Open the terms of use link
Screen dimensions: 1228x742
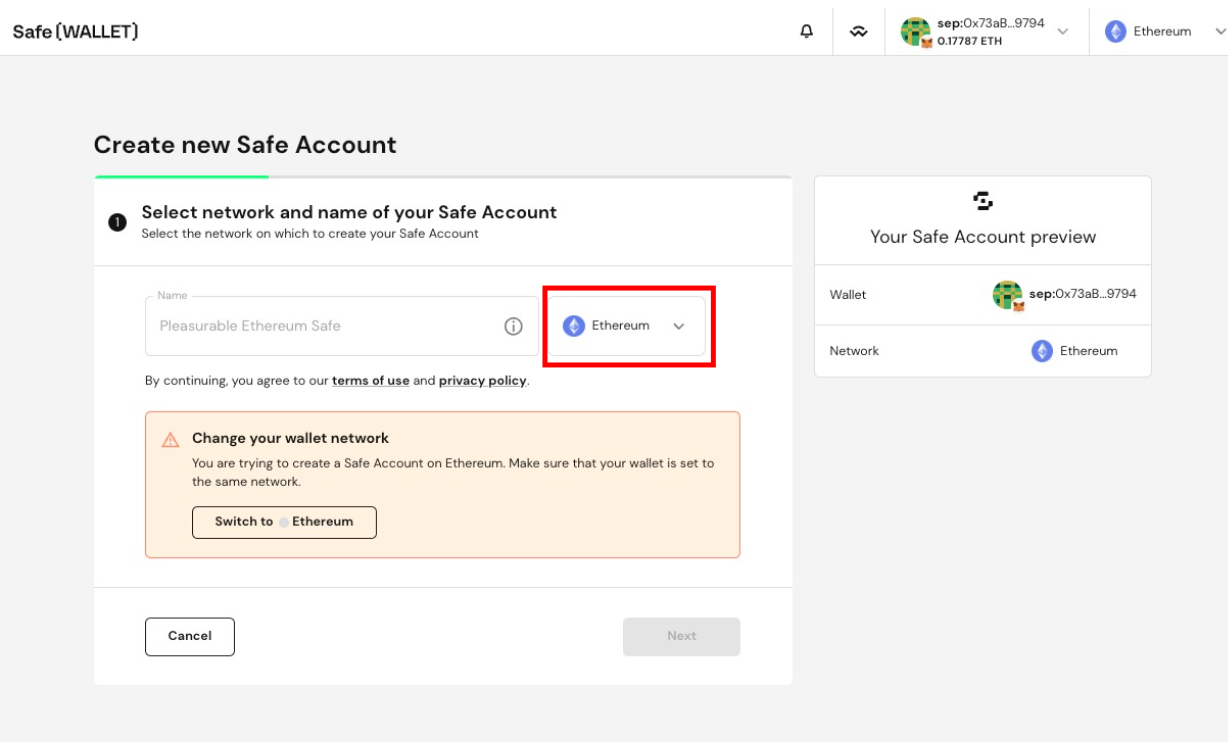pos(371,381)
